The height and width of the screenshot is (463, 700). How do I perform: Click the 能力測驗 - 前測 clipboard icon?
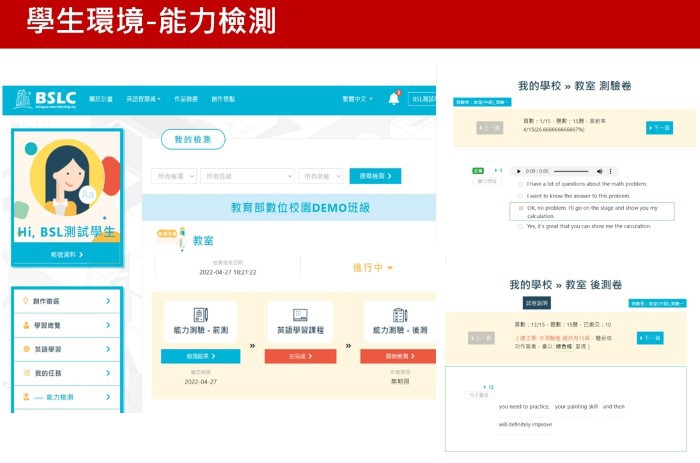coord(200,315)
